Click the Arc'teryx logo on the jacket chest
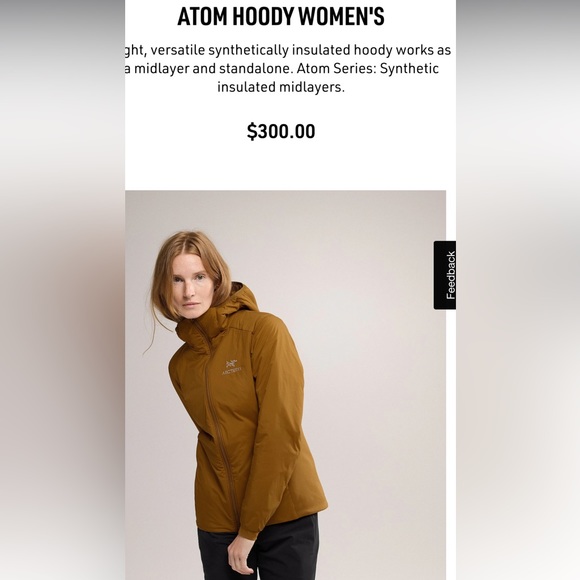Image resolution: width=580 pixels, height=580 pixels. tap(232, 367)
